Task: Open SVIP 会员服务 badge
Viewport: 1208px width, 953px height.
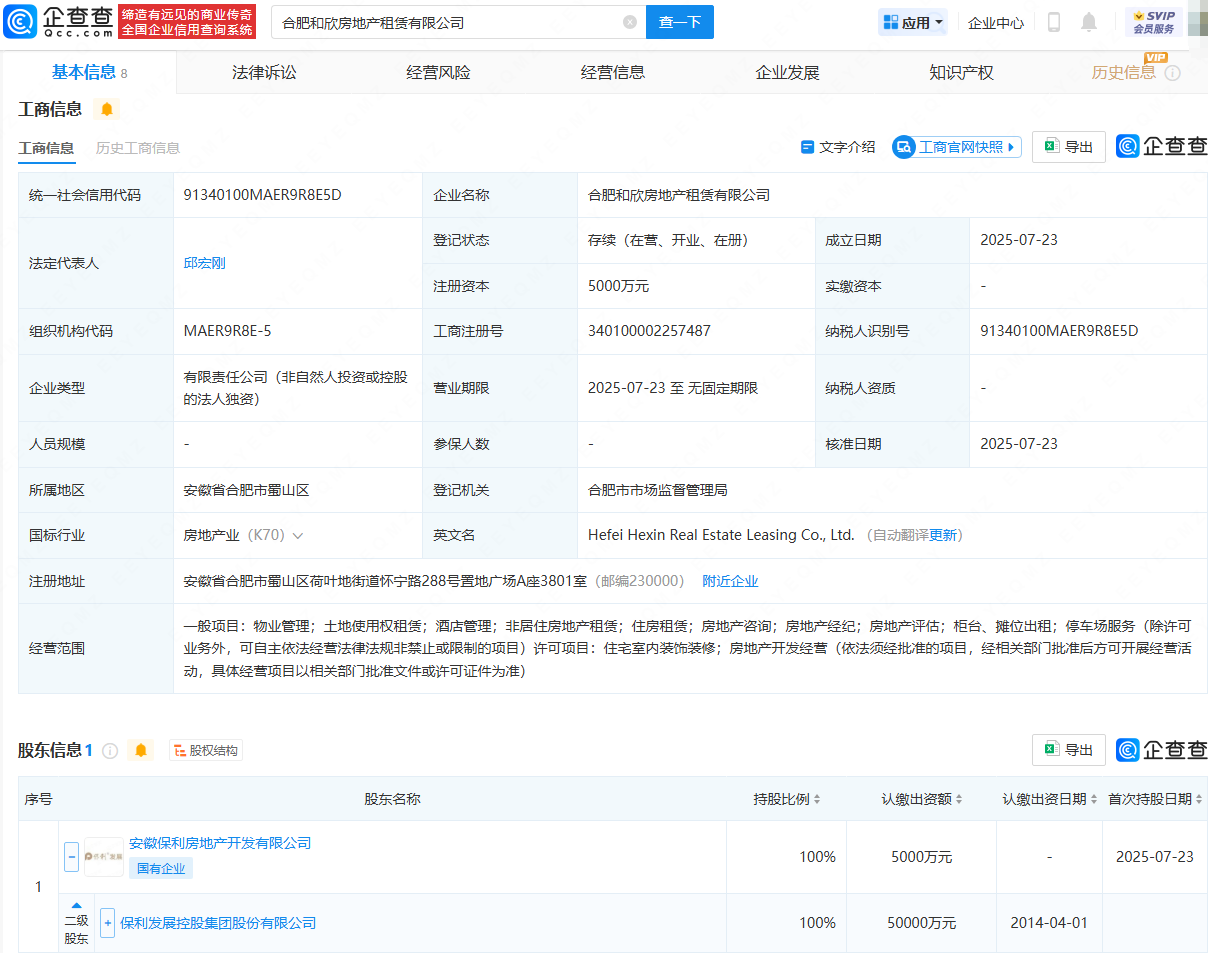Action: (x=1154, y=22)
